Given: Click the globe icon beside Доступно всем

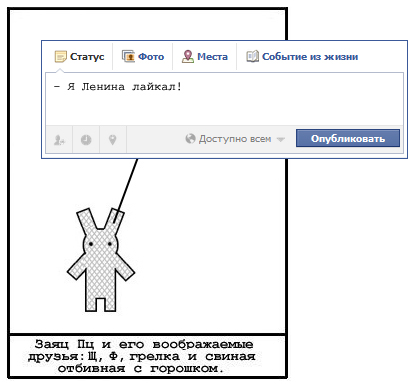Looking at the screenshot, I should point(190,138).
